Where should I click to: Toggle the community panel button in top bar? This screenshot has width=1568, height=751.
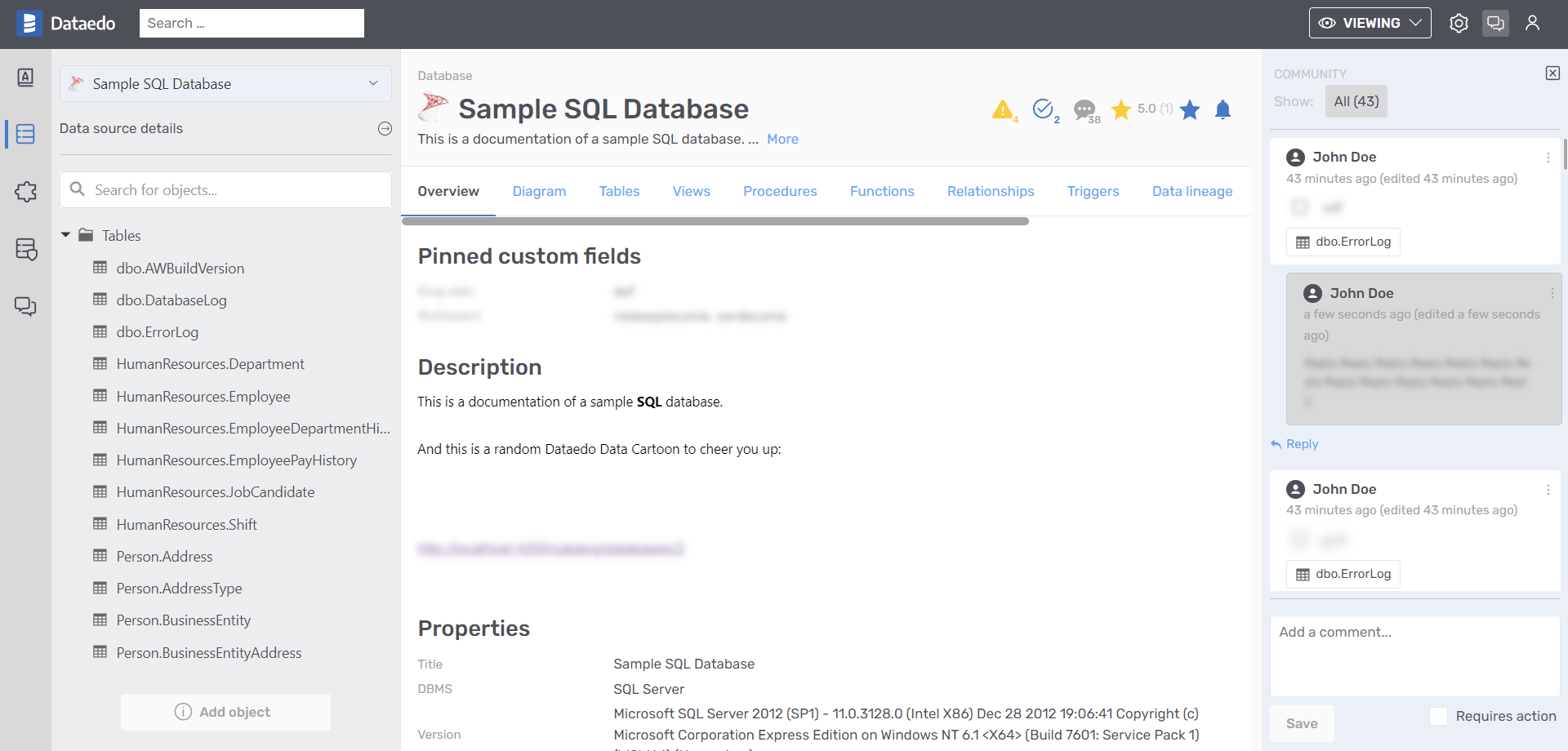pos(1495,24)
